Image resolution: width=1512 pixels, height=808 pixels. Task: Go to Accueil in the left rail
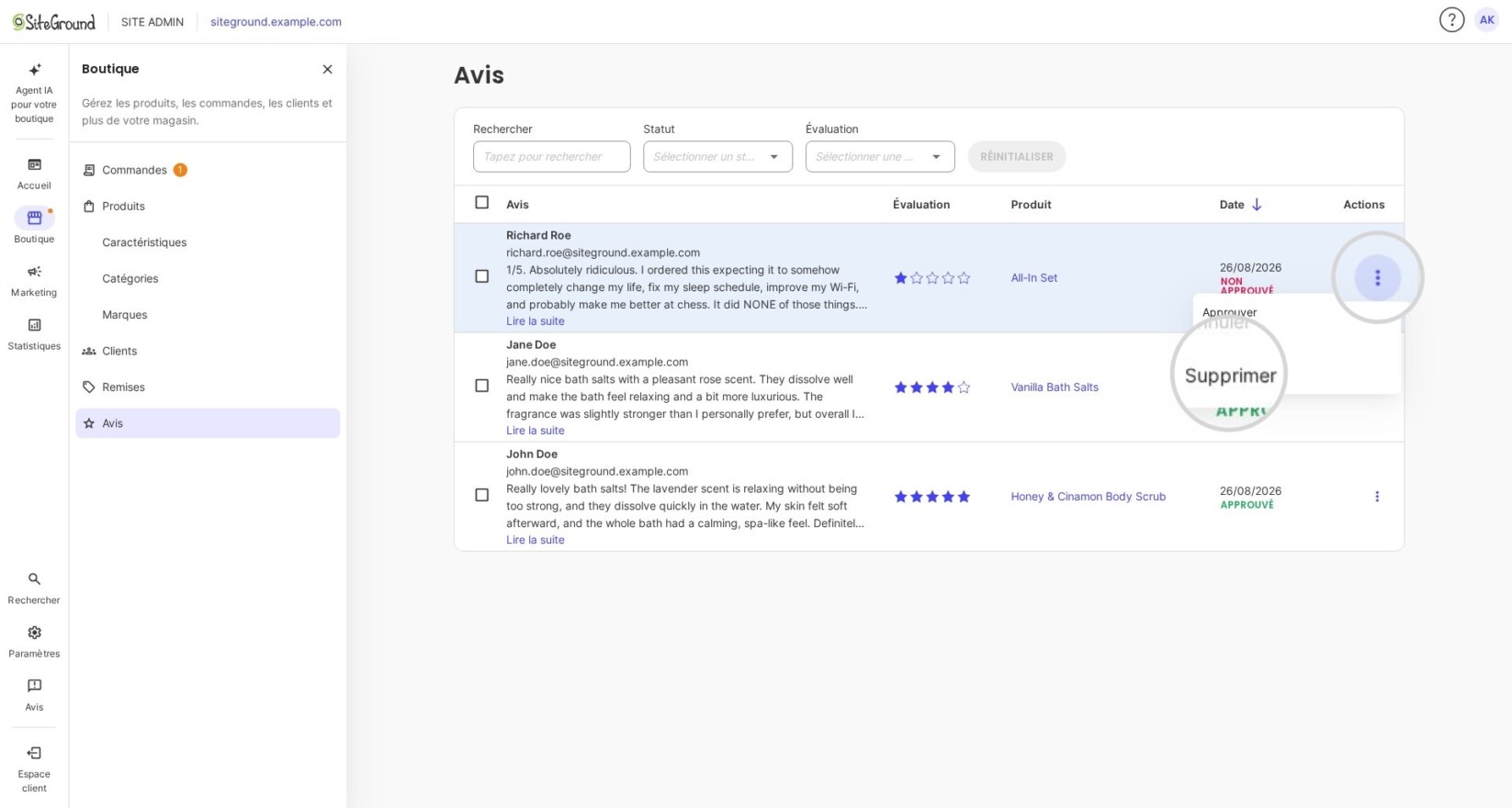34,174
